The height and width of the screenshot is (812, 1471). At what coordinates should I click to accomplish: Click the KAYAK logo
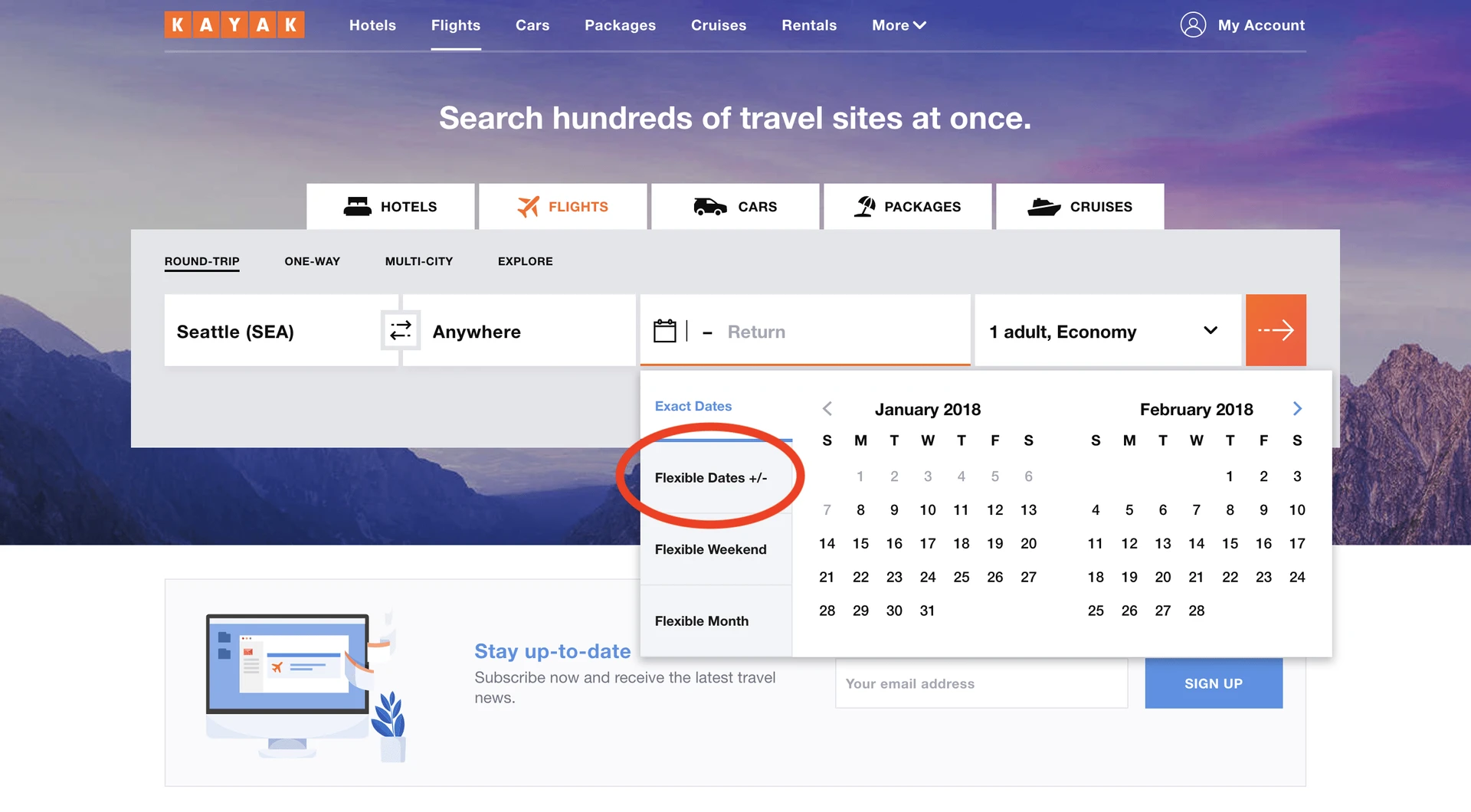pos(234,24)
